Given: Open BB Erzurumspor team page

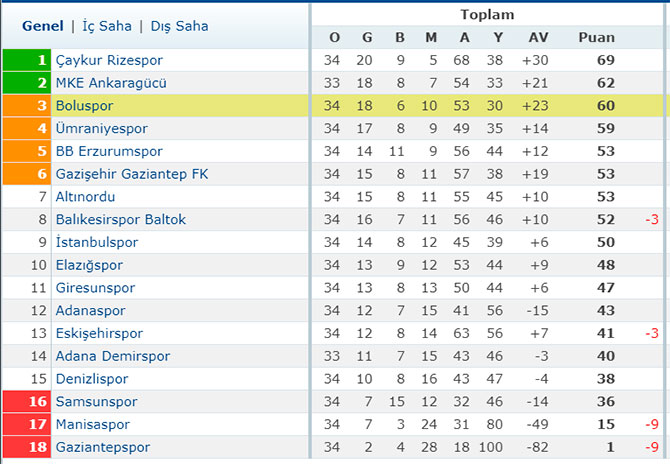Looking at the screenshot, I should point(109,151).
